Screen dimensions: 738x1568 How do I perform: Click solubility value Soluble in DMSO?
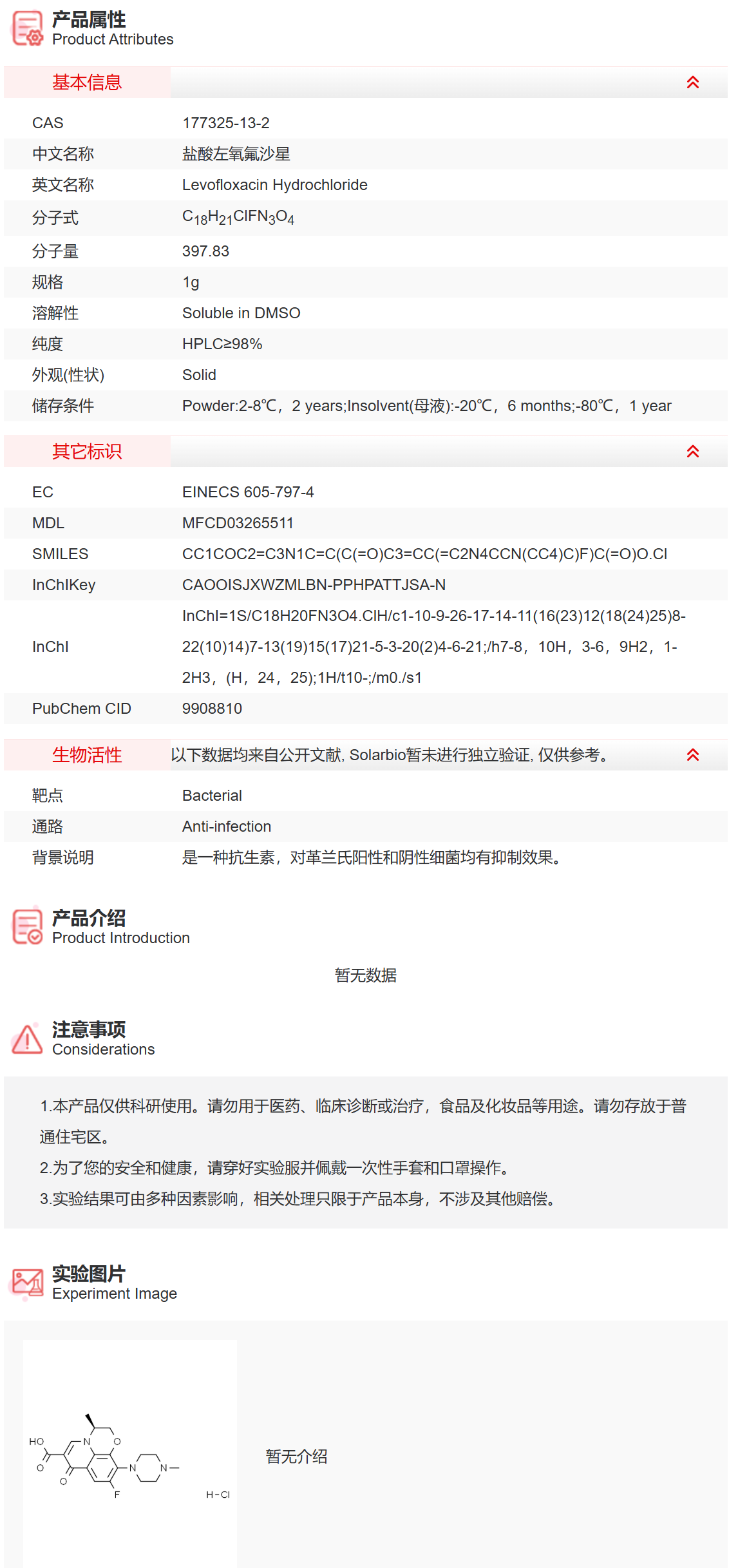tap(241, 313)
